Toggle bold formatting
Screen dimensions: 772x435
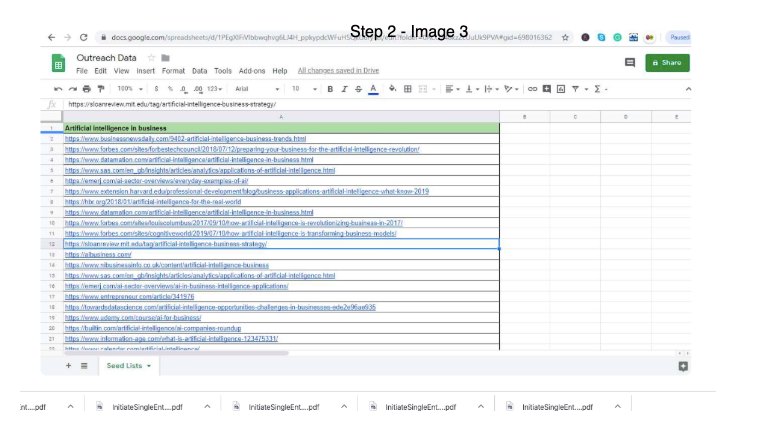(x=330, y=89)
